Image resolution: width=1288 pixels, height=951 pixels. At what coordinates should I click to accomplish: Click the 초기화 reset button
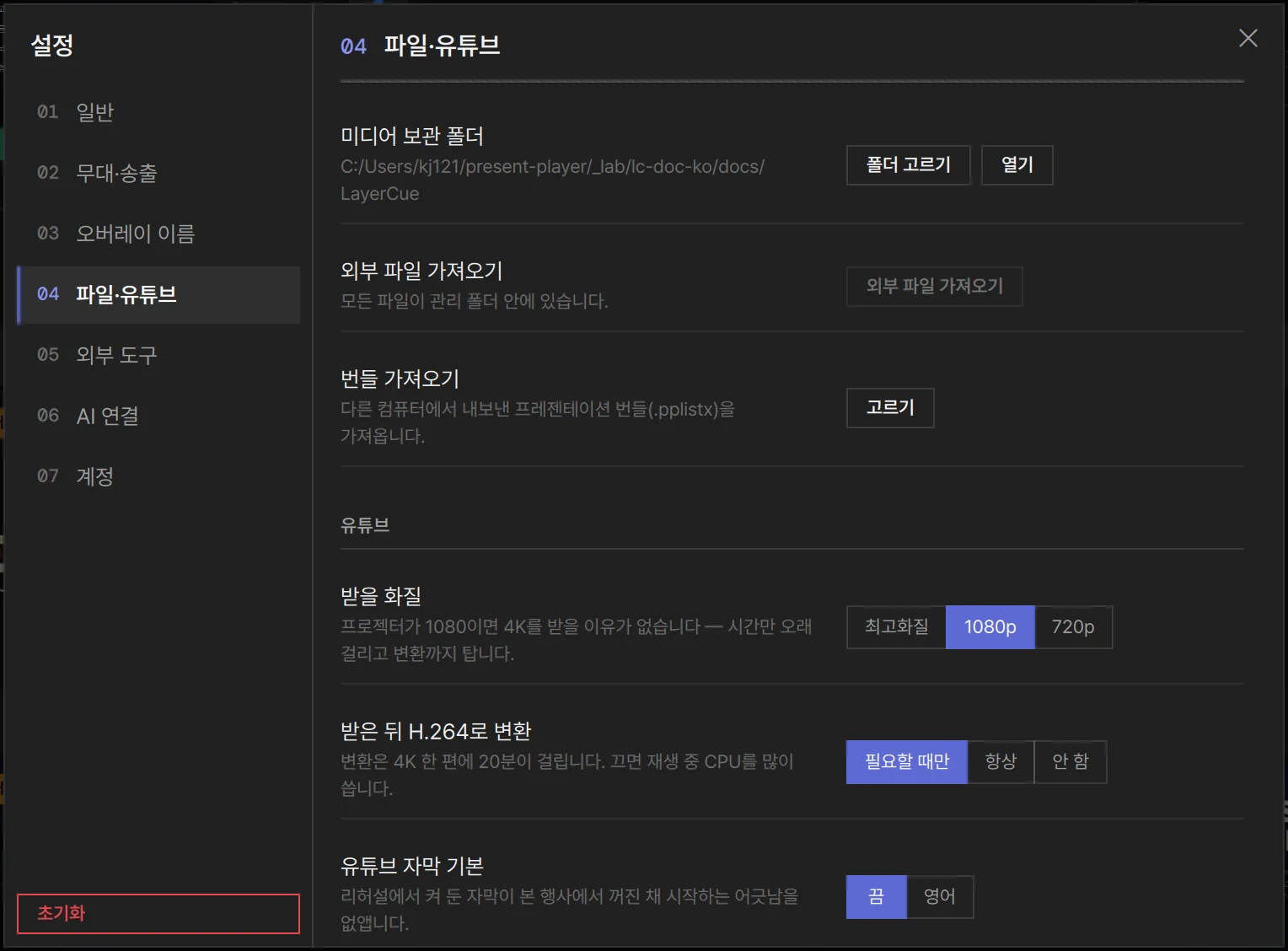[x=158, y=913]
